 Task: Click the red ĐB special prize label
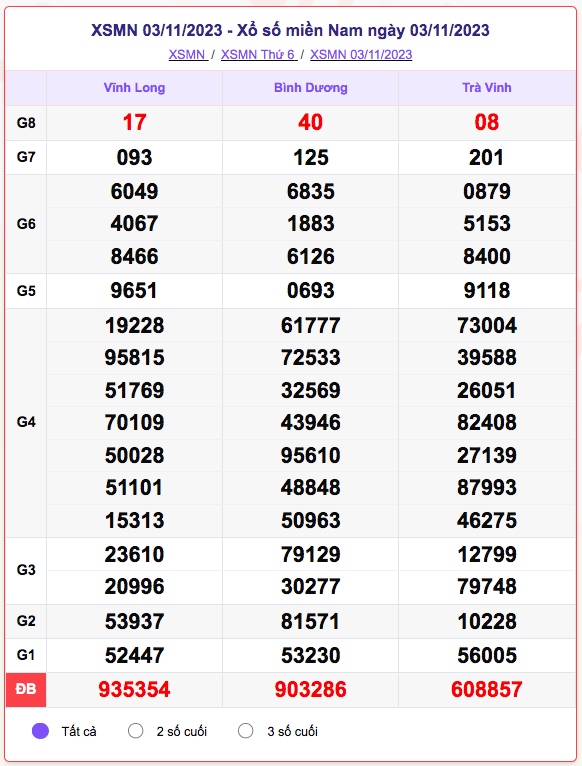26,689
